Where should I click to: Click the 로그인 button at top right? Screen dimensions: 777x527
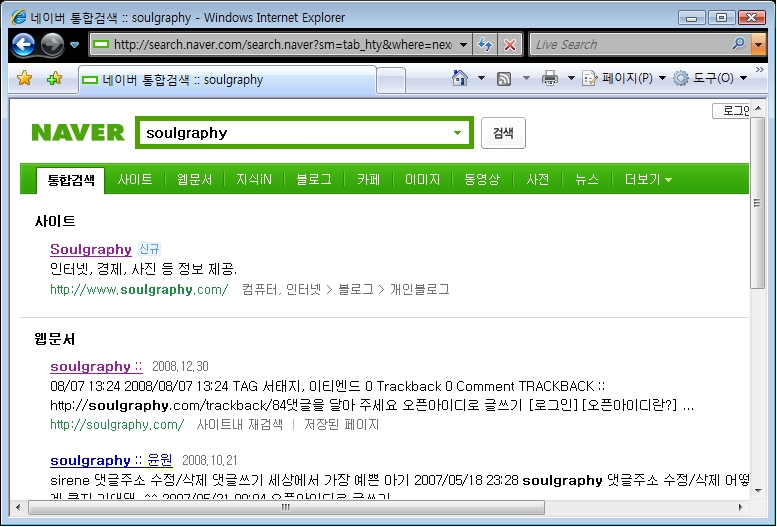(x=731, y=111)
